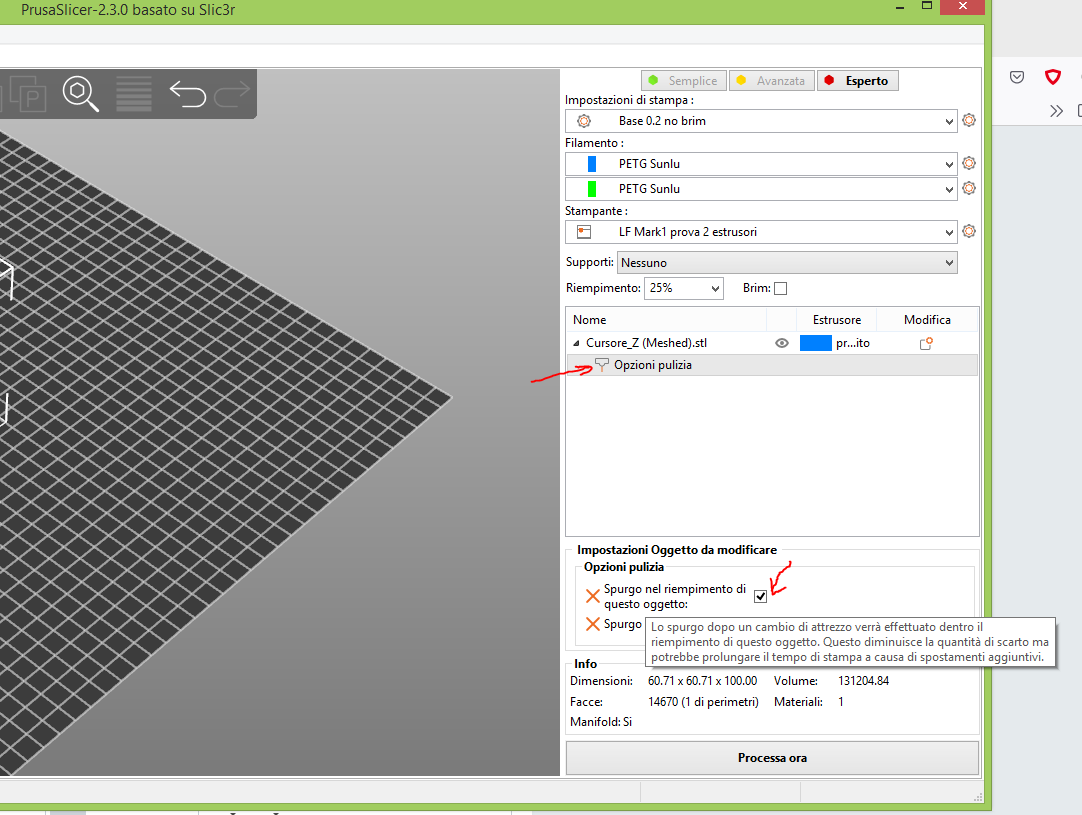The image size is (1082, 815).
Task: Click the Pocket icon in the browser toolbar
Action: pos(1016,77)
